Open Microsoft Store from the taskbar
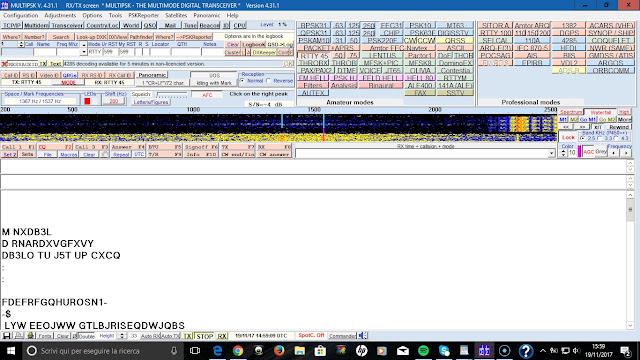Viewport: 640px width, 360px height. [320, 351]
